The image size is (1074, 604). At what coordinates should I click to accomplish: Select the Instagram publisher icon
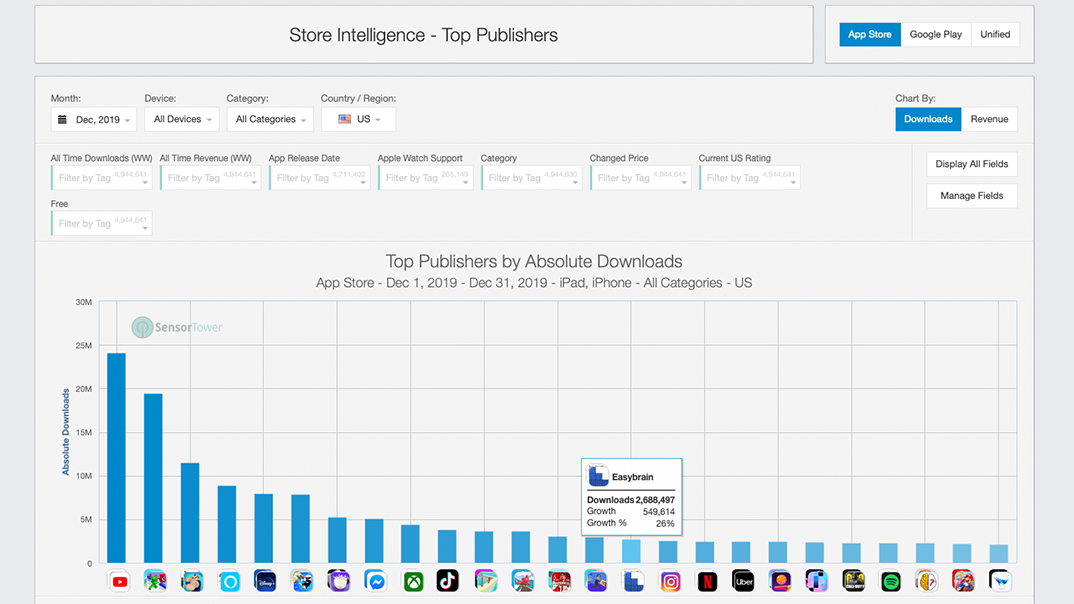click(670, 581)
